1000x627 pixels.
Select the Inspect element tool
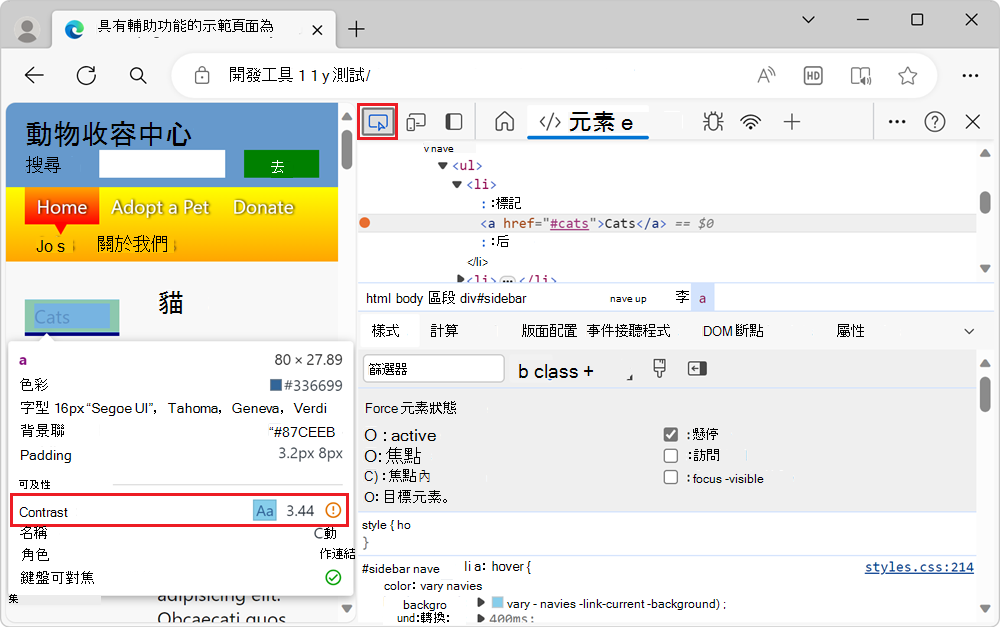coord(377,120)
